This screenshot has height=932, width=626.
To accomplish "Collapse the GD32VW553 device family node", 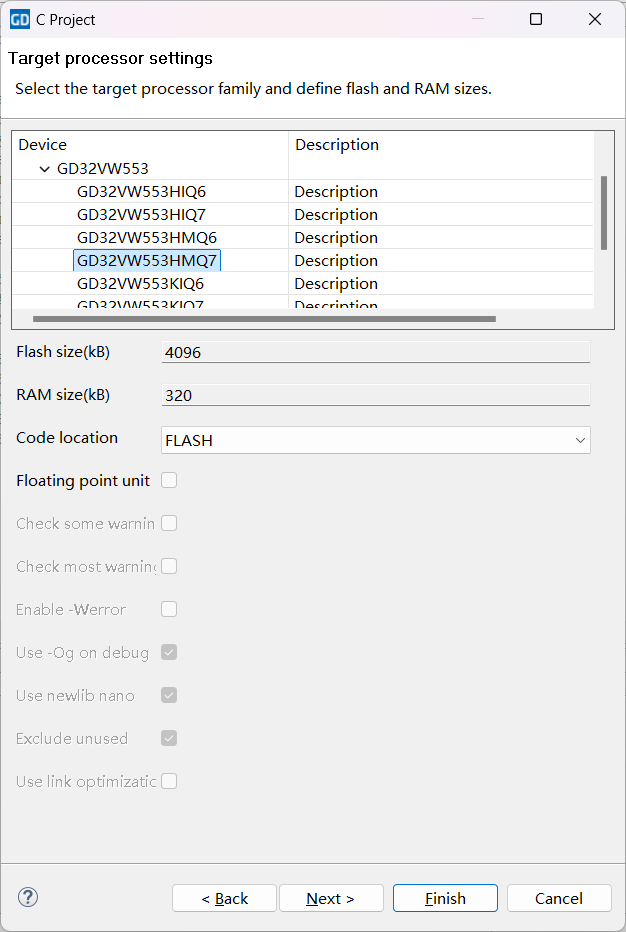I will click(x=44, y=169).
